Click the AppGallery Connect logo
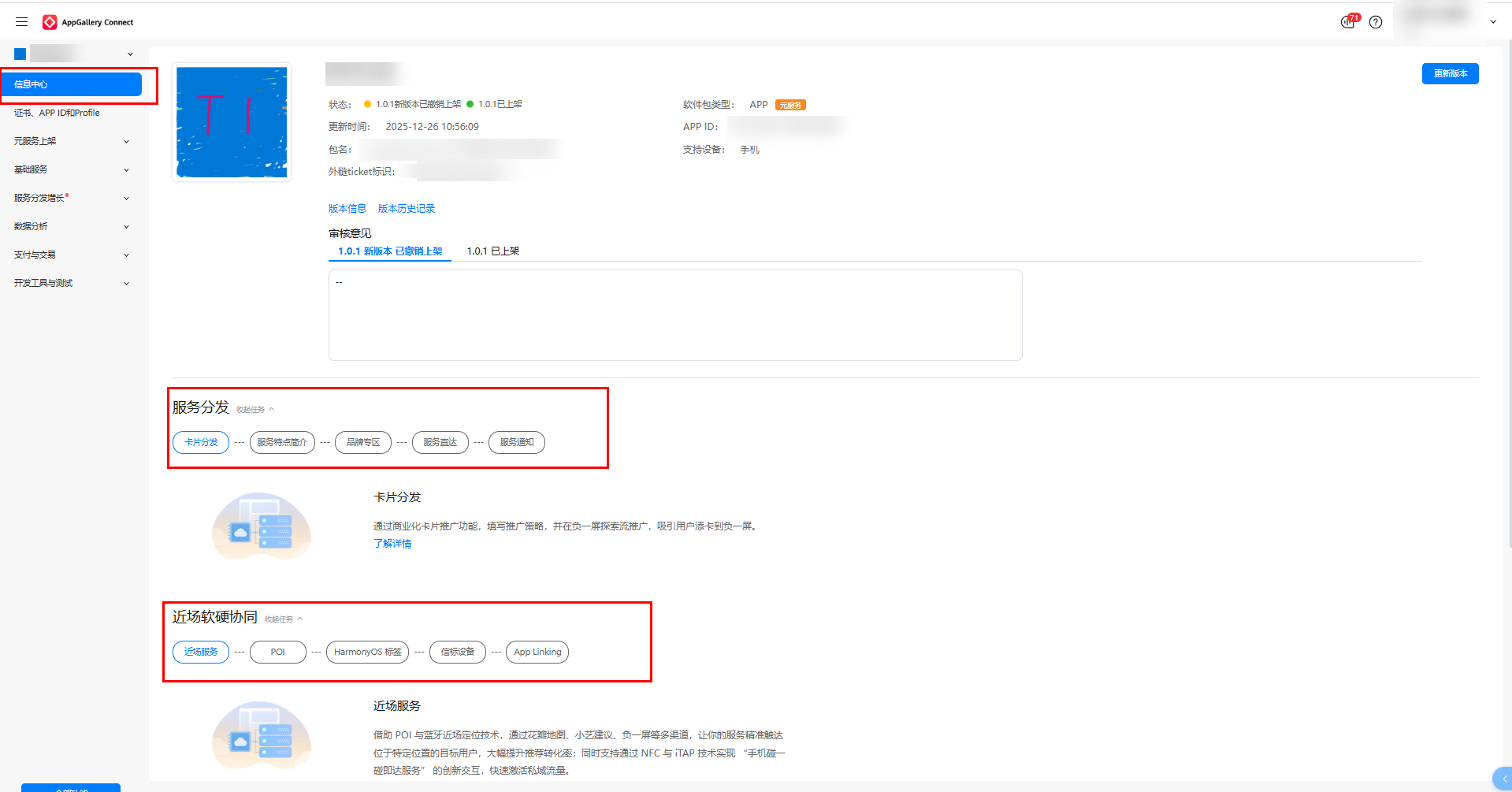 (x=87, y=21)
